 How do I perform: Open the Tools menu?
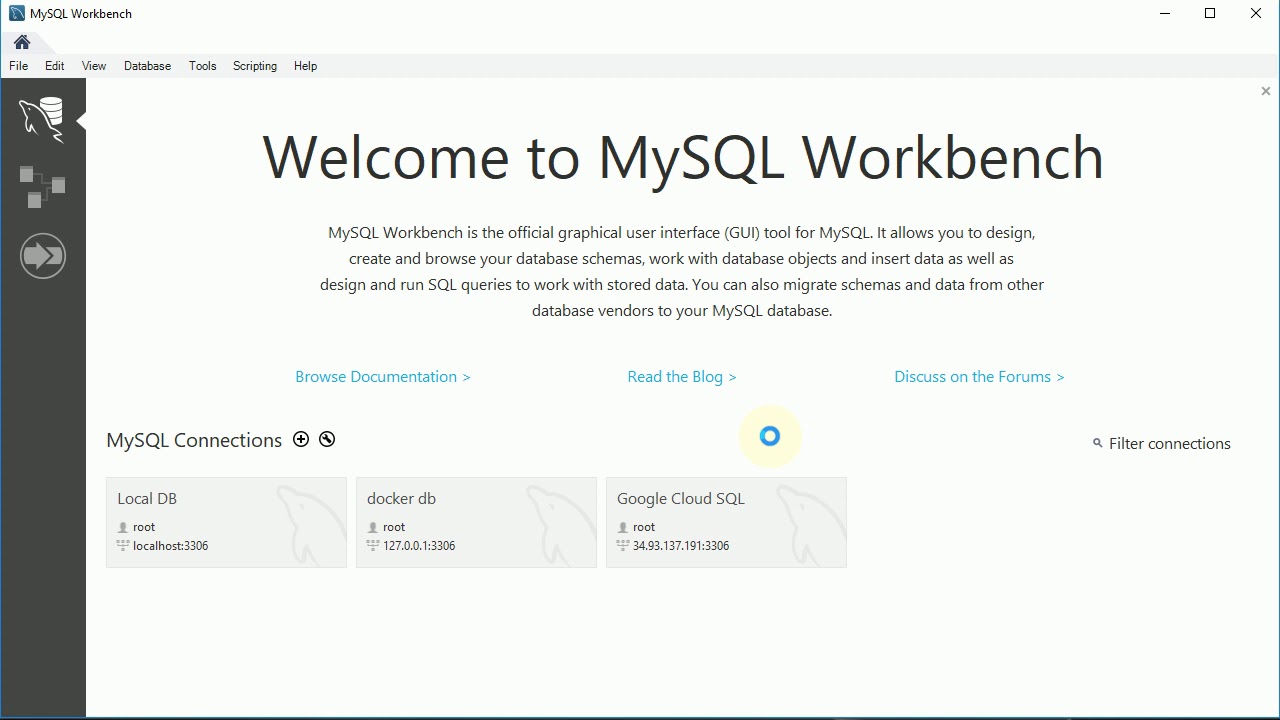coord(202,66)
